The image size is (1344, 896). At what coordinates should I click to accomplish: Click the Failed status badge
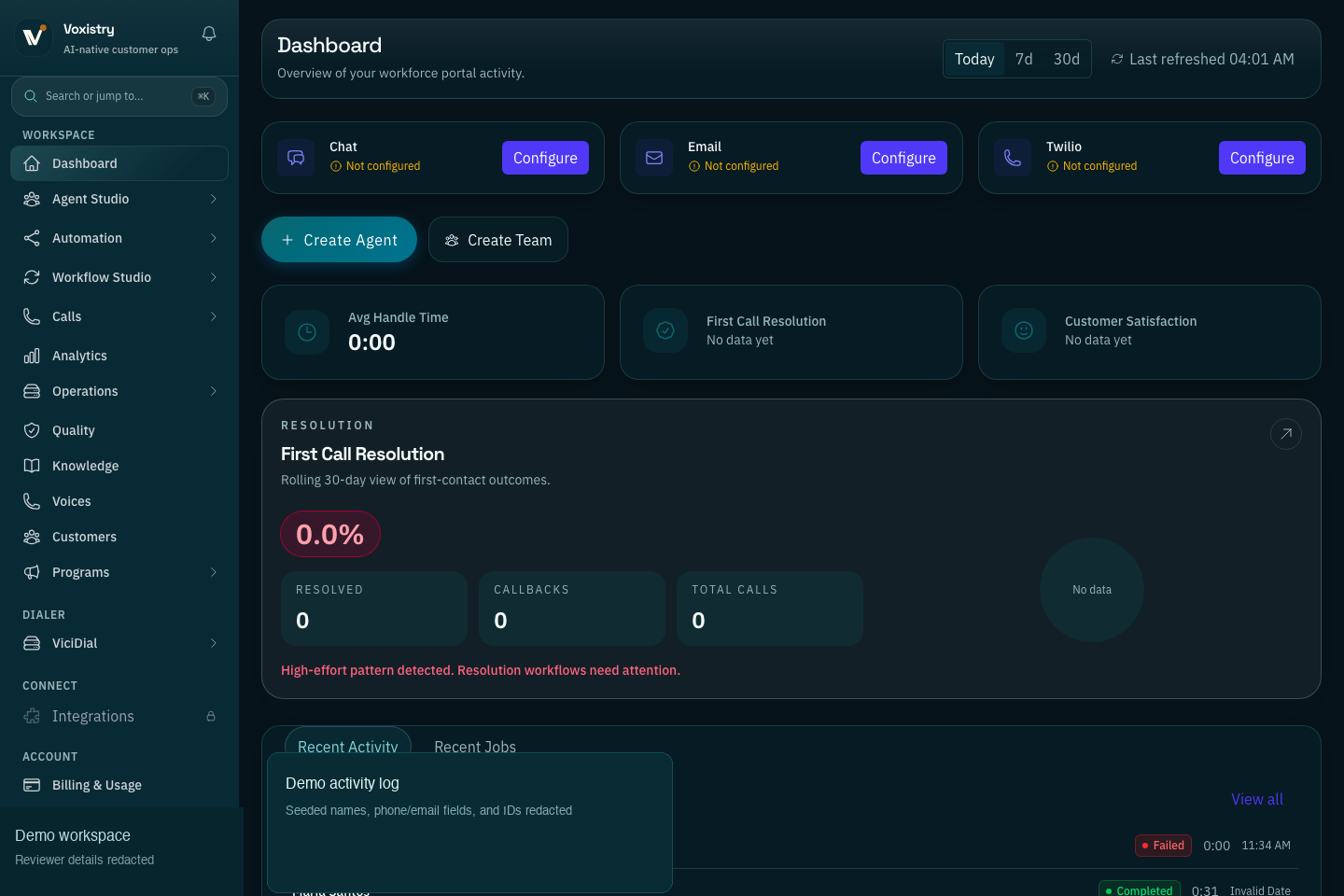coord(1163,846)
